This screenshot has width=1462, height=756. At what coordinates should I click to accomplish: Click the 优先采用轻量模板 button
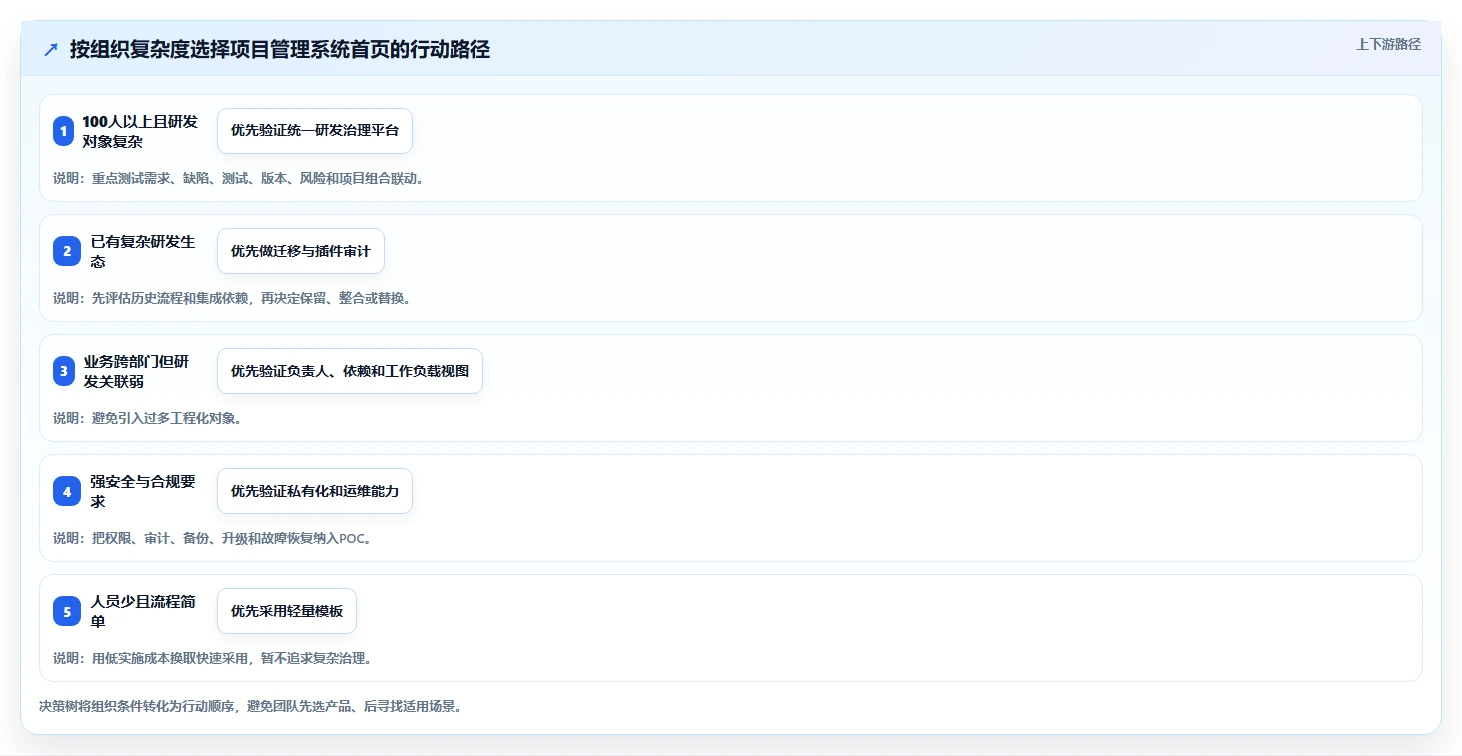coord(287,611)
